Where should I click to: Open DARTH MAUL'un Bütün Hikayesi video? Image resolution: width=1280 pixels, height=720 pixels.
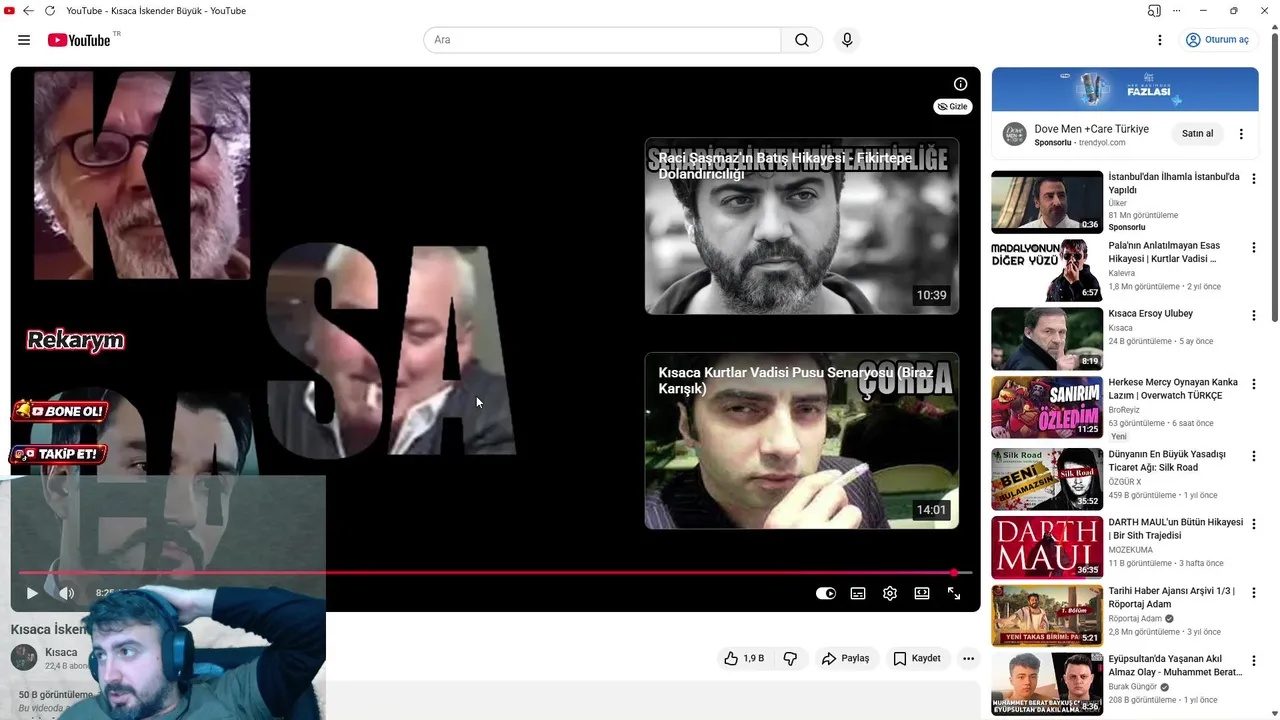click(1176, 529)
